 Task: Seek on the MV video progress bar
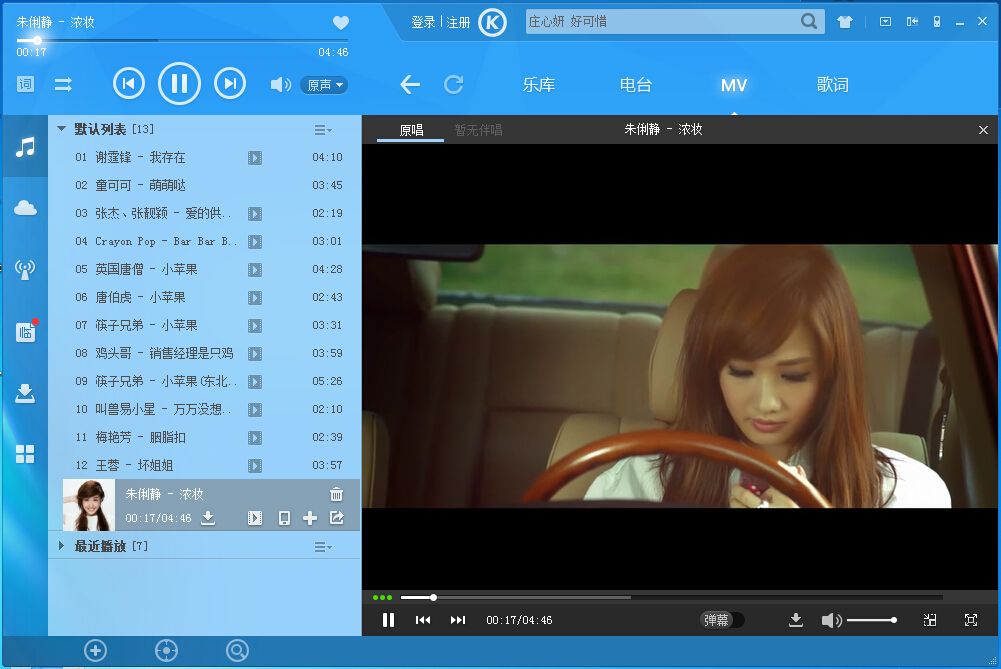coord(672,598)
